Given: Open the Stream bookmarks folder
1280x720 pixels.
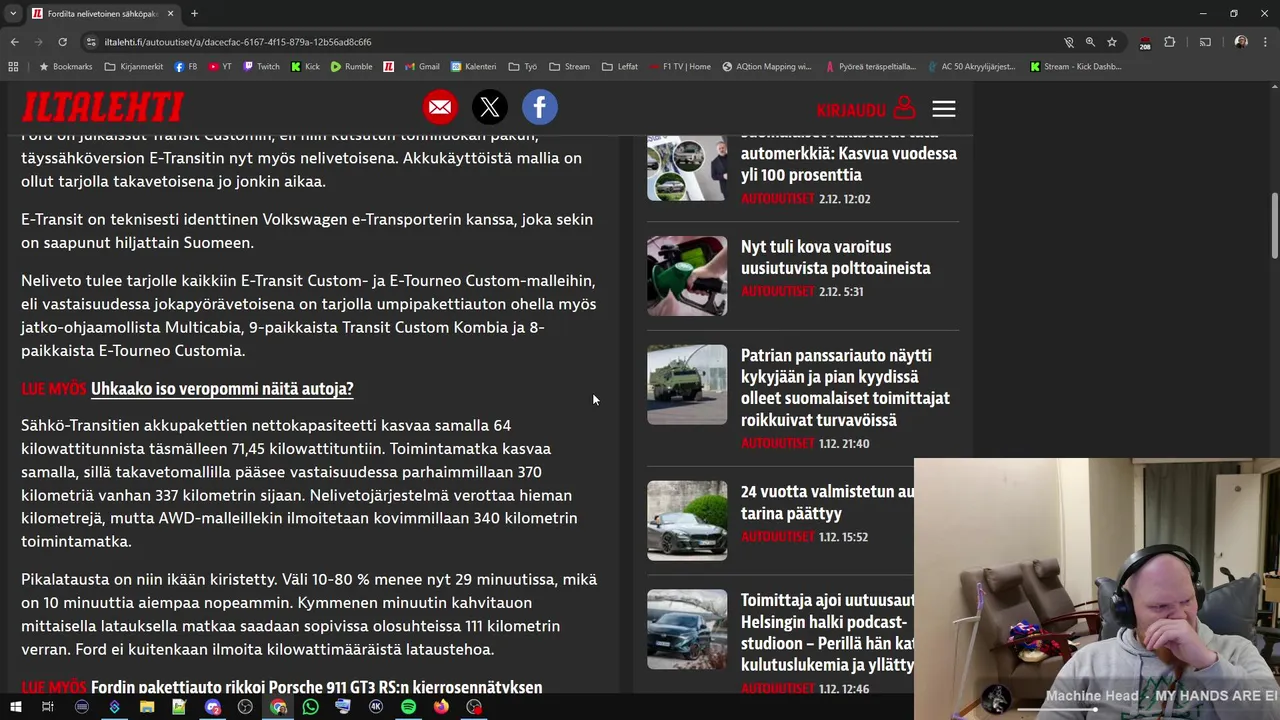Looking at the screenshot, I should tap(569, 67).
